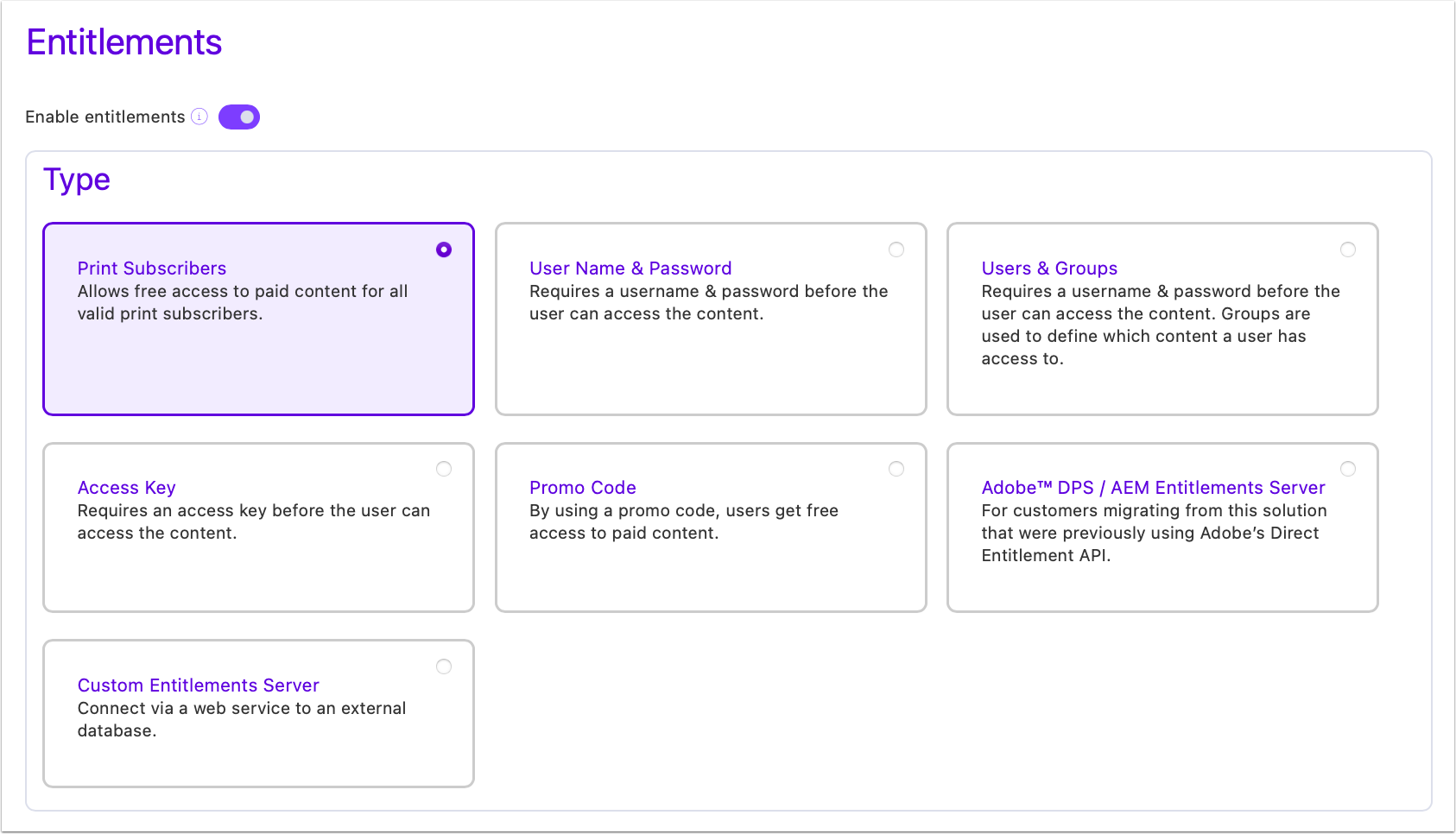Select the Promo Code radio button

pyautogui.click(x=896, y=469)
